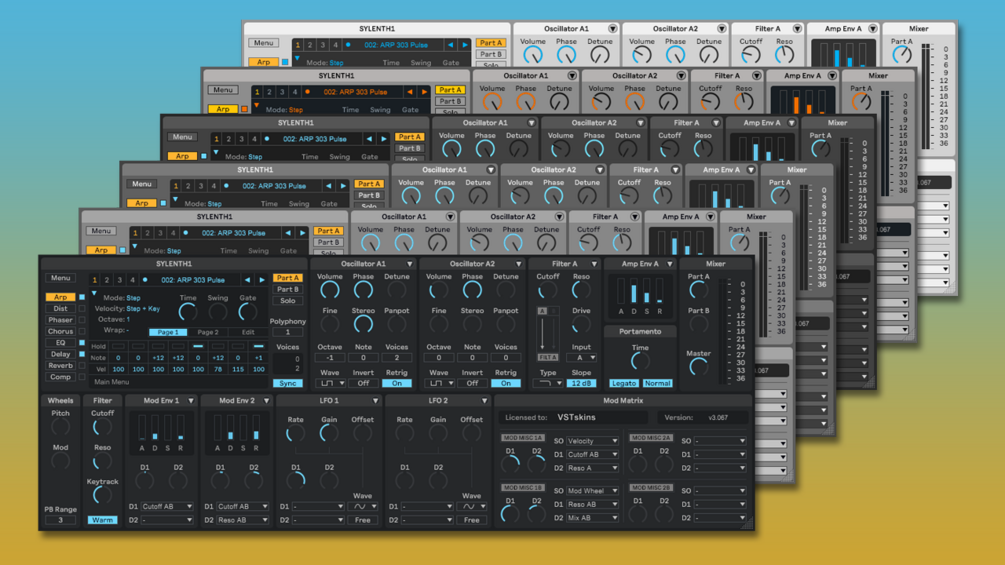The height and width of the screenshot is (565, 1005).
Task: Open Mod Matrix D2 Mix AB dropdown
Action: [x=592, y=518]
